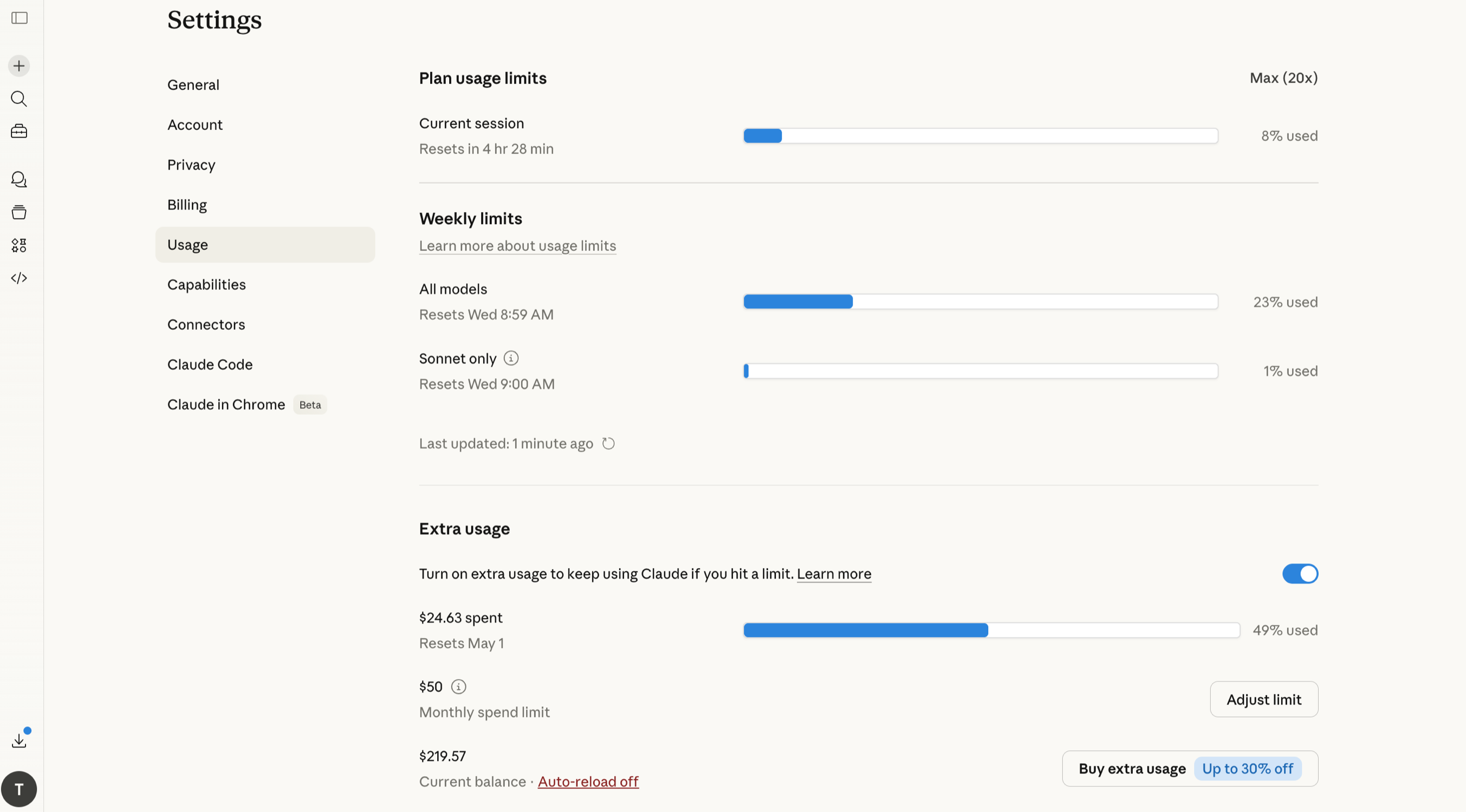Open the user profile avatar T
This screenshot has height=812, width=1466.
(x=20, y=789)
